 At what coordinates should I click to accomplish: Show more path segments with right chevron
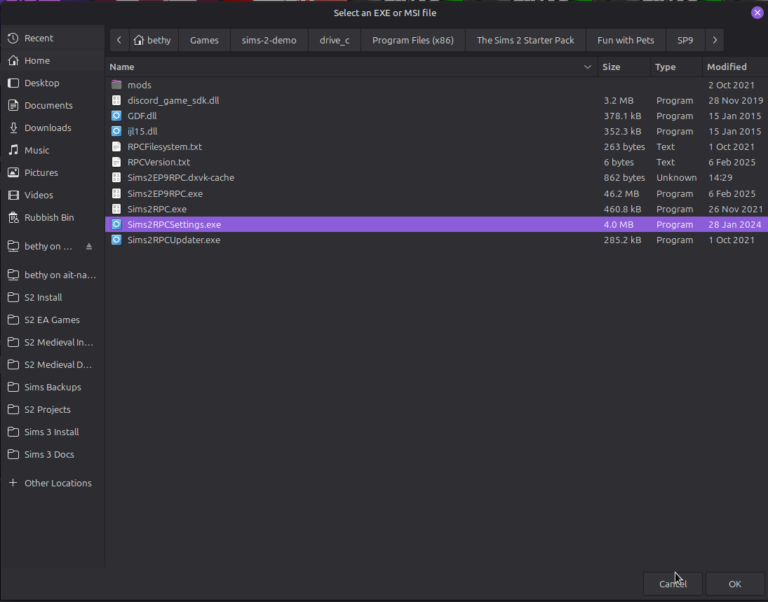(x=715, y=40)
